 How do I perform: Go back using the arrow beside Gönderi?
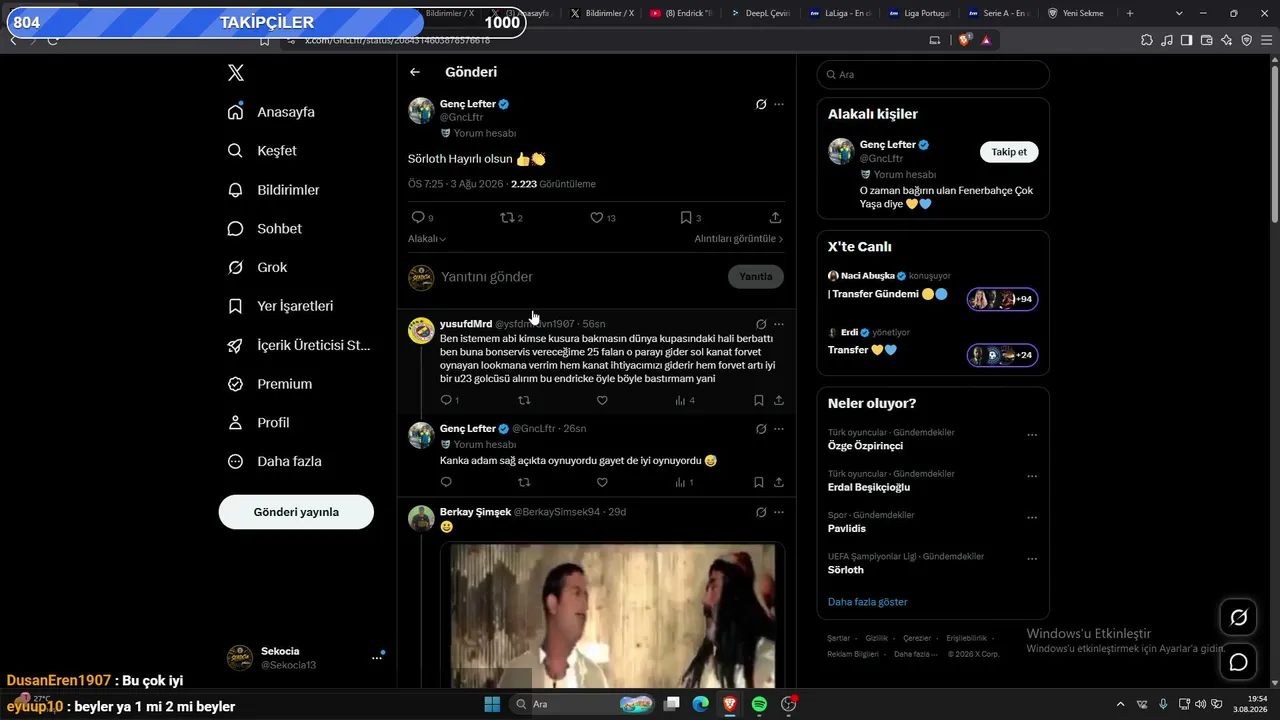pyautogui.click(x=415, y=72)
